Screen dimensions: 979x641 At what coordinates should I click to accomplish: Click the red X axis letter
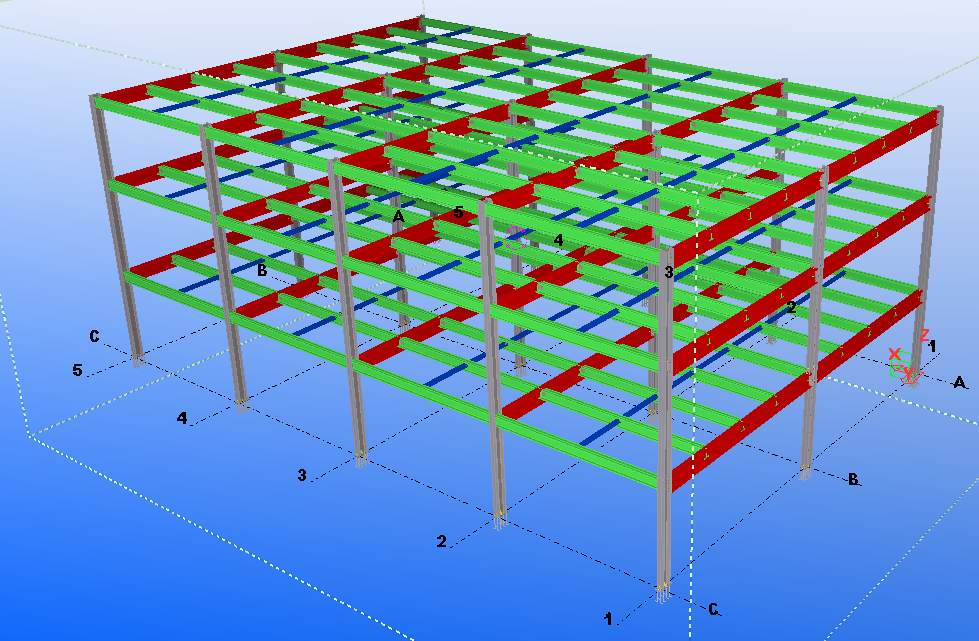coord(895,355)
